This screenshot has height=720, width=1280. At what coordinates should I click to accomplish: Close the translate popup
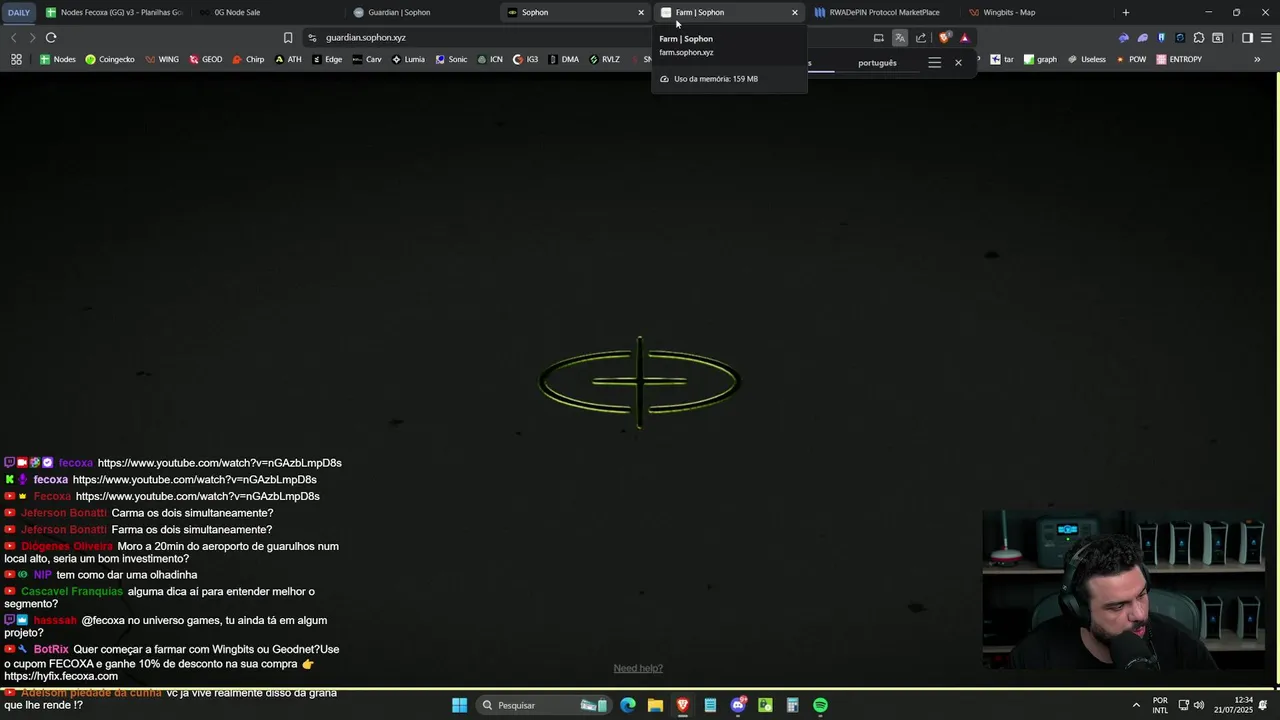(x=958, y=63)
